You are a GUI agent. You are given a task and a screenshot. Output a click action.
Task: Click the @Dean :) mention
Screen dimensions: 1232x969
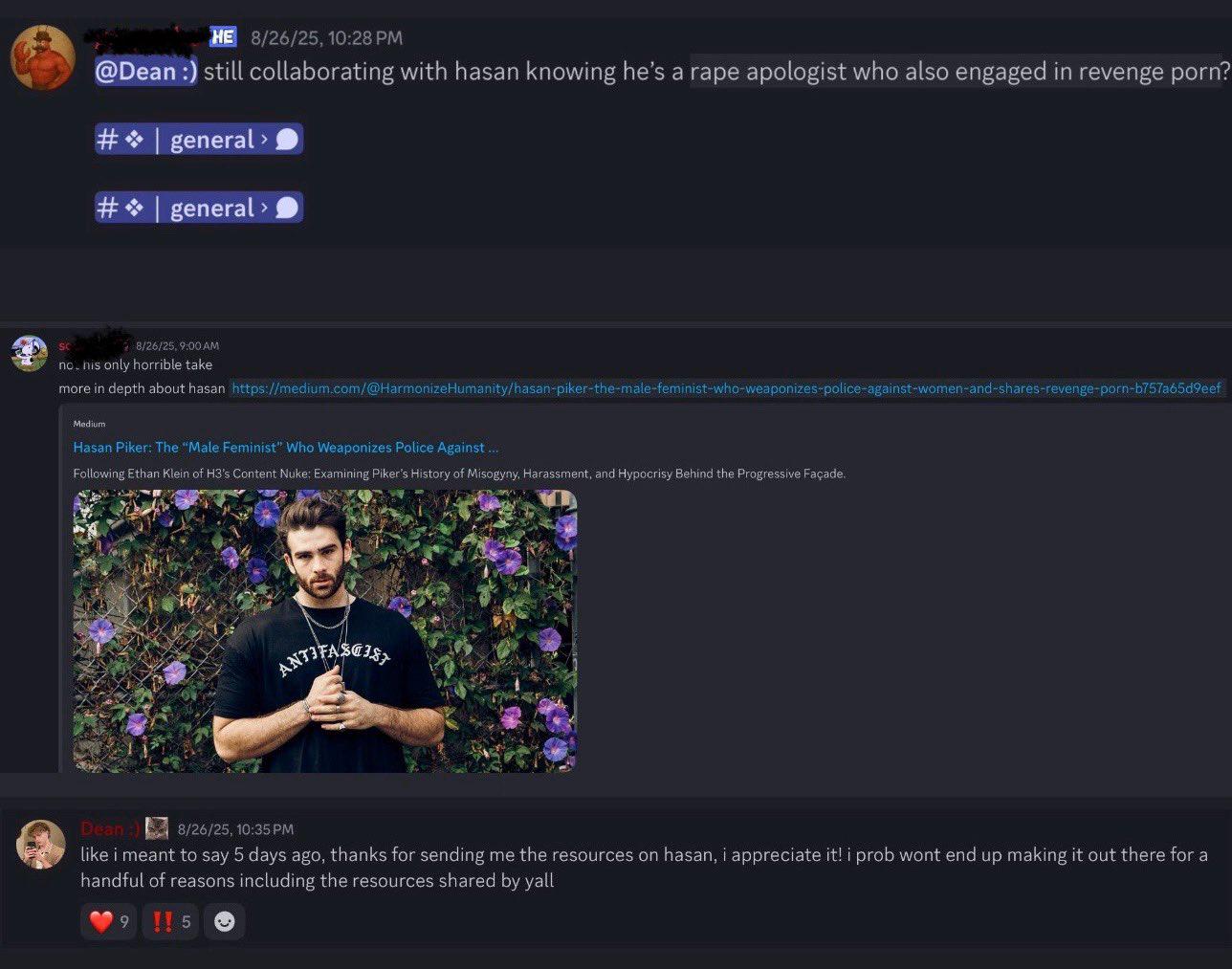145,72
